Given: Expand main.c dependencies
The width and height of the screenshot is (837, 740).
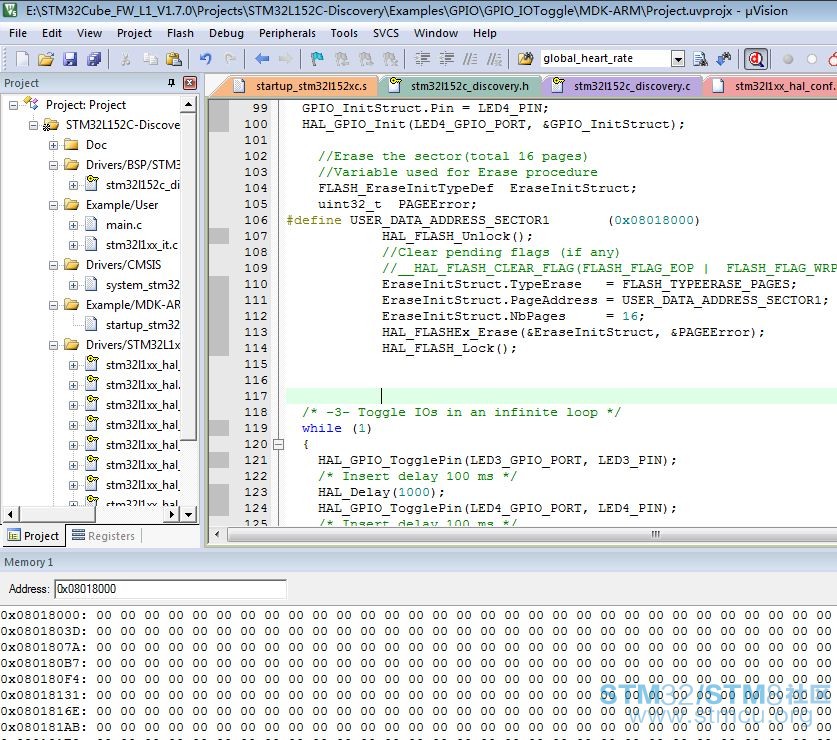Looking at the screenshot, I should [x=73, y=225].
